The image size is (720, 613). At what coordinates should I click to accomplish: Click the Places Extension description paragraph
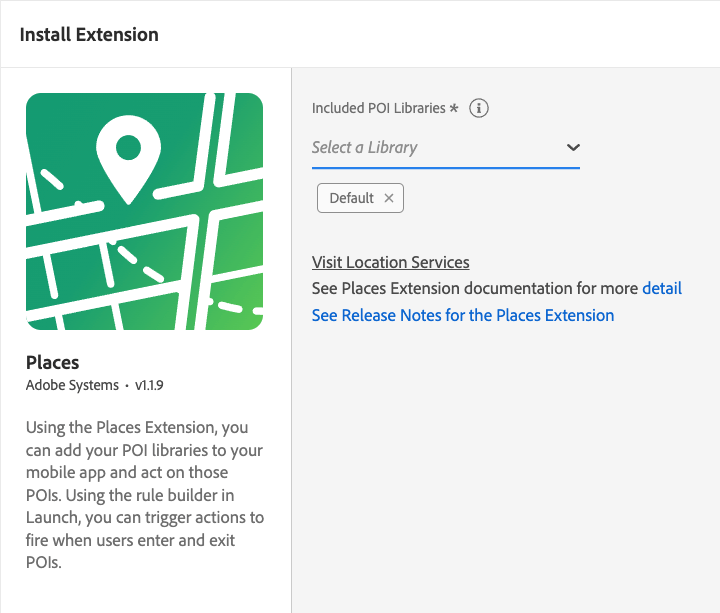(x=145, y=495)
